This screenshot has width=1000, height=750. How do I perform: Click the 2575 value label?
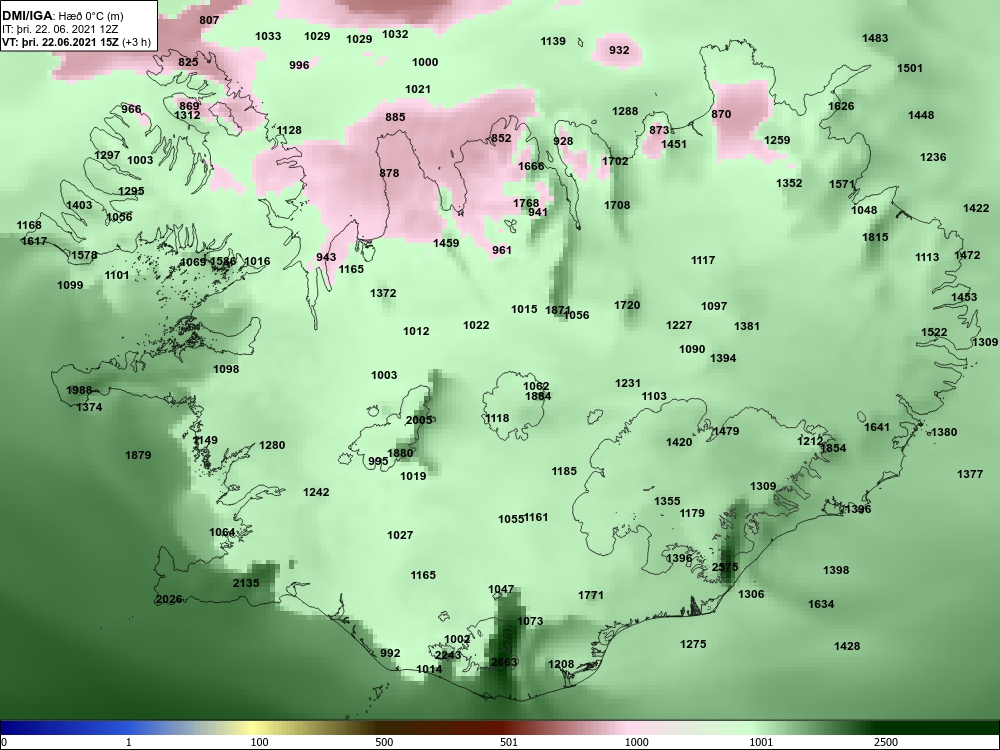[x=724, y=567]
